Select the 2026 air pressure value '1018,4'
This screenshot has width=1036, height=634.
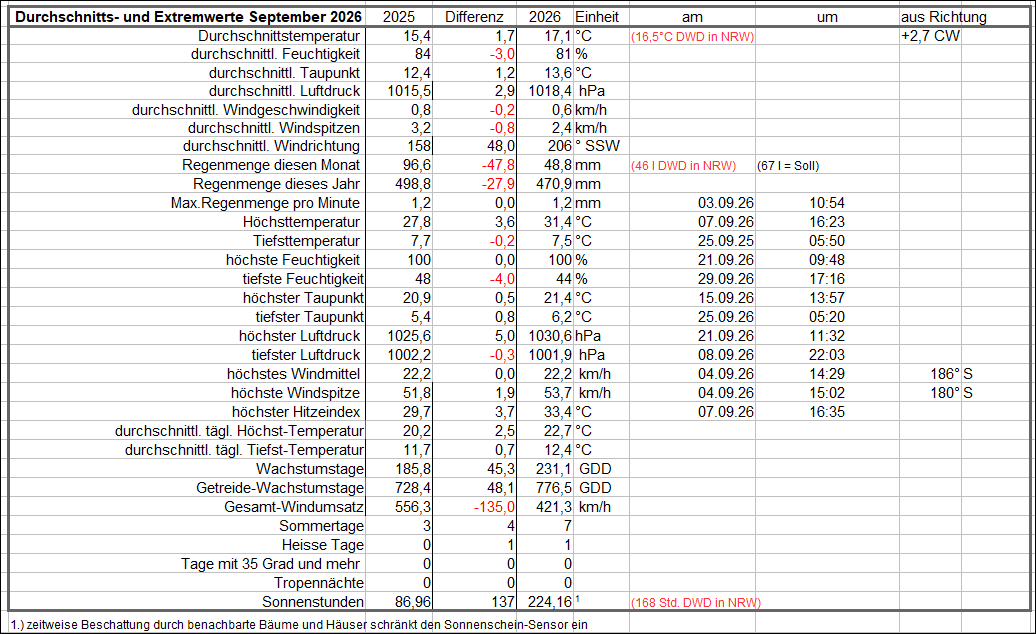click(x=550, y=91)
